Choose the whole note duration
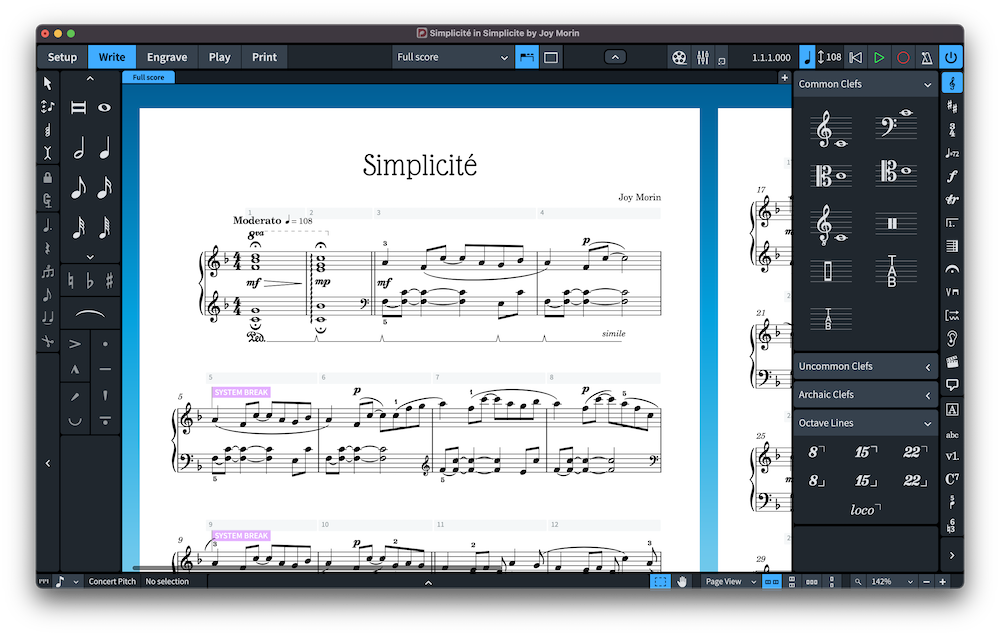Viewport: 1000px width, 636px height. [105, 107]
